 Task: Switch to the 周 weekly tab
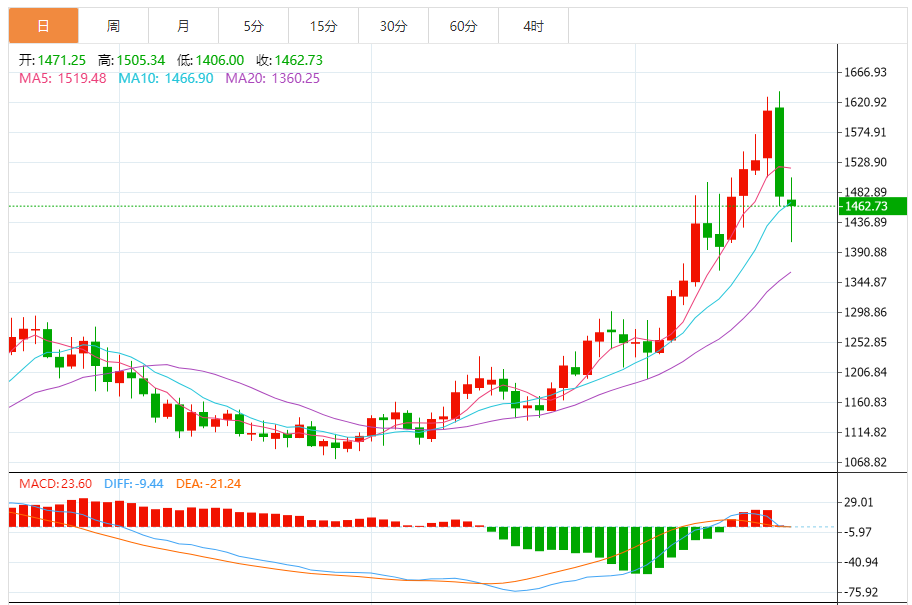(x=113, y=26)
